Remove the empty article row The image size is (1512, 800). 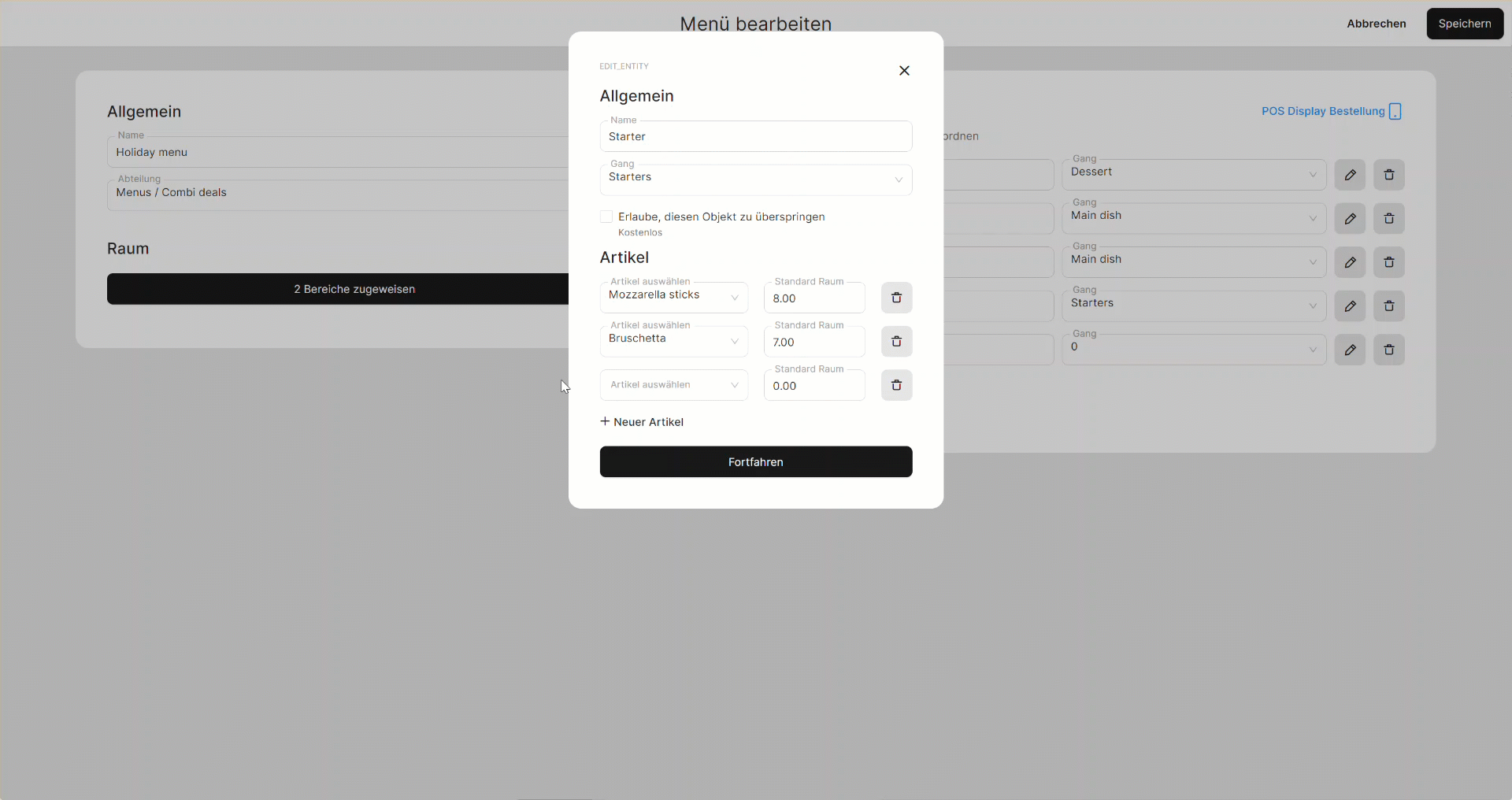[896, 385]
